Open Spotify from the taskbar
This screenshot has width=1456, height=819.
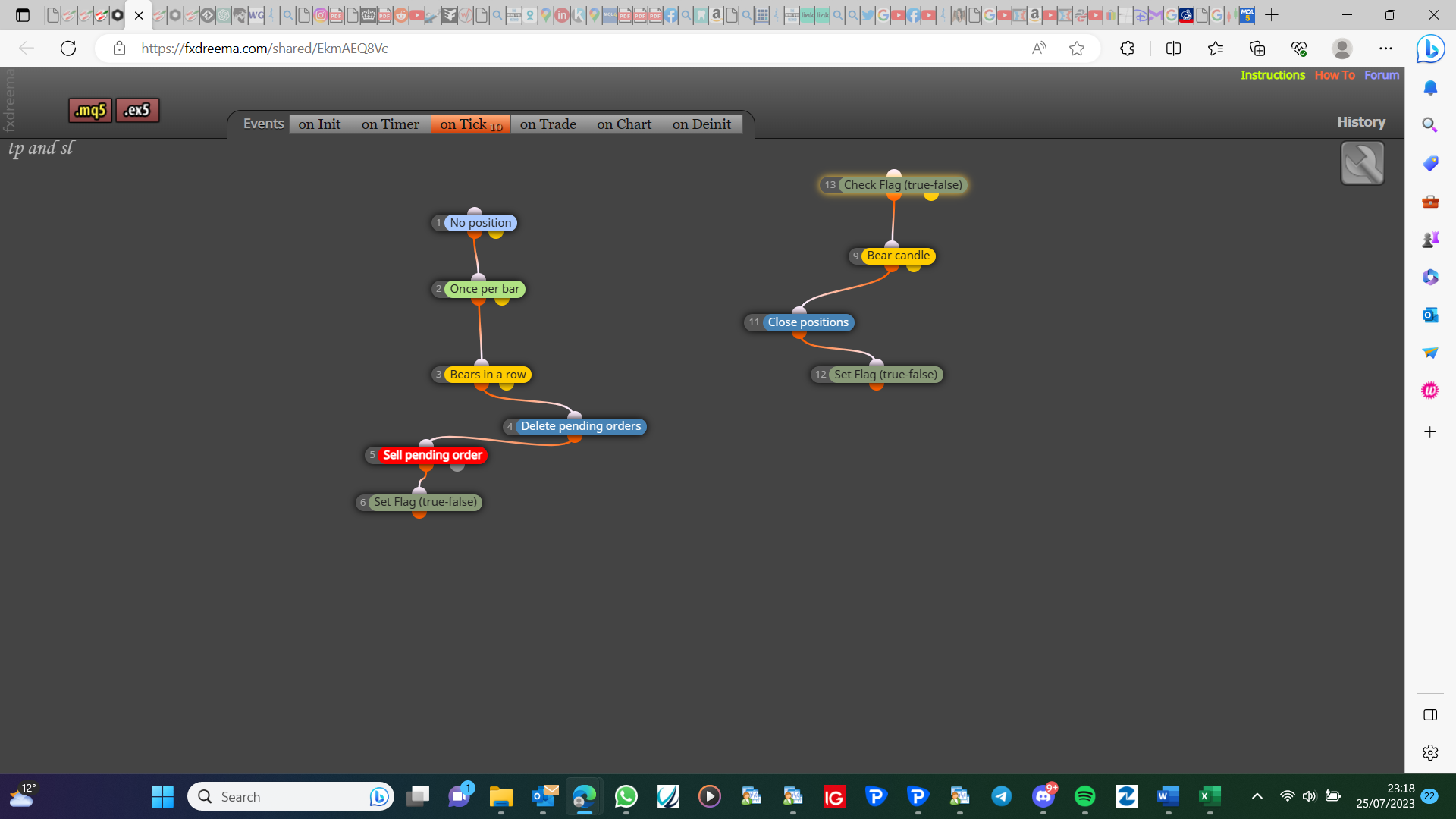point(1084,796)
